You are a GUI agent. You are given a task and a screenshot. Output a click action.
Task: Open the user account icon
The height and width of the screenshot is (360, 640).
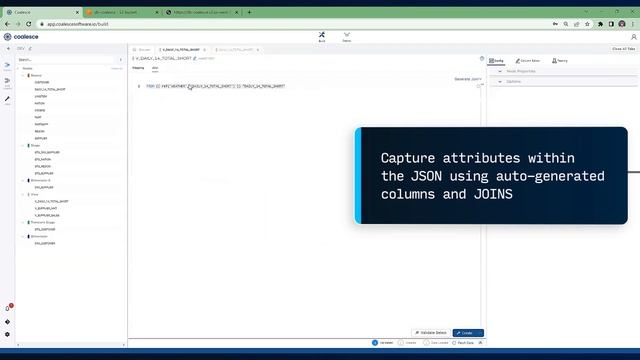[x=633, y=37]
